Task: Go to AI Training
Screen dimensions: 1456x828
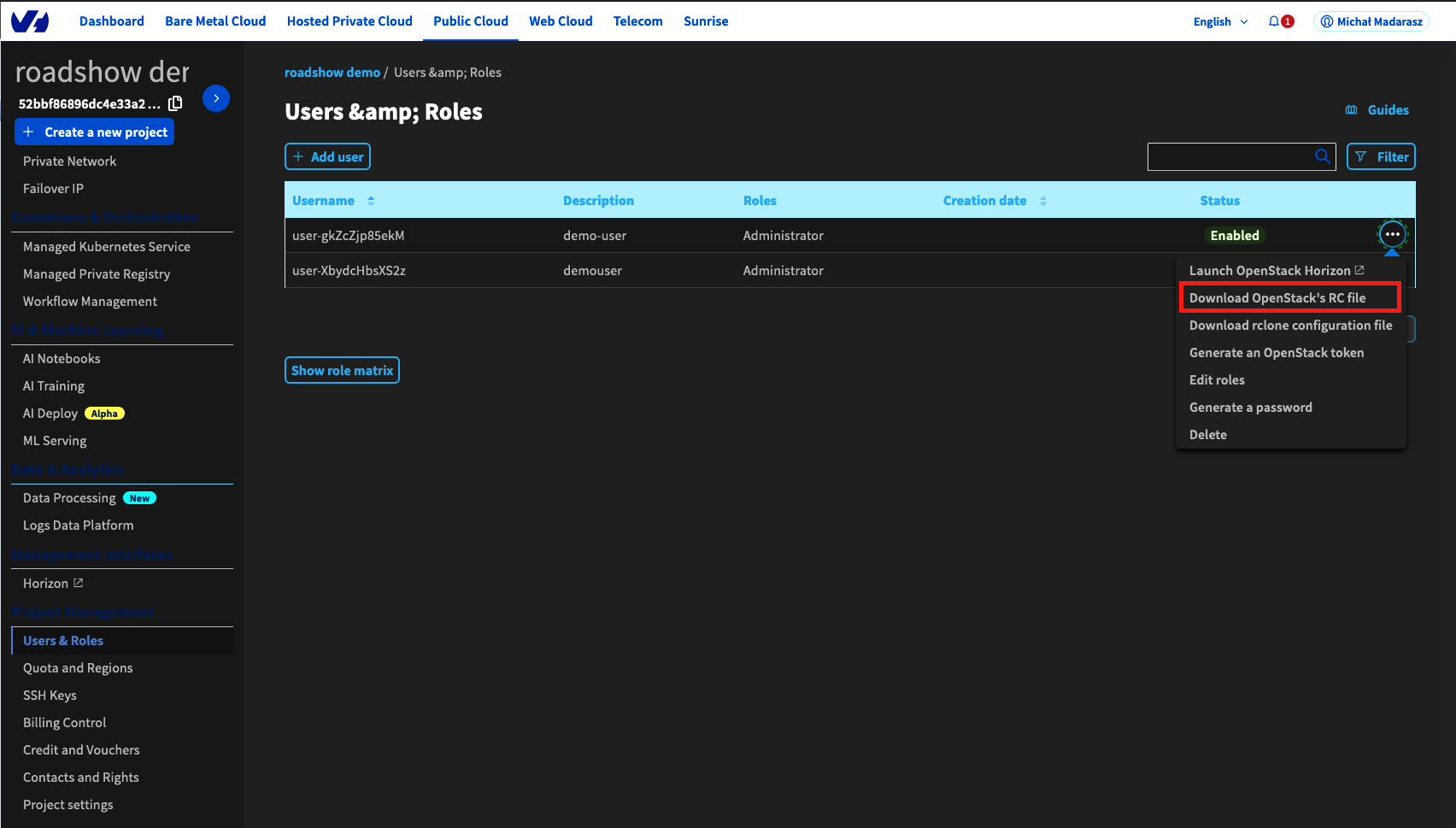Action: 54,385
